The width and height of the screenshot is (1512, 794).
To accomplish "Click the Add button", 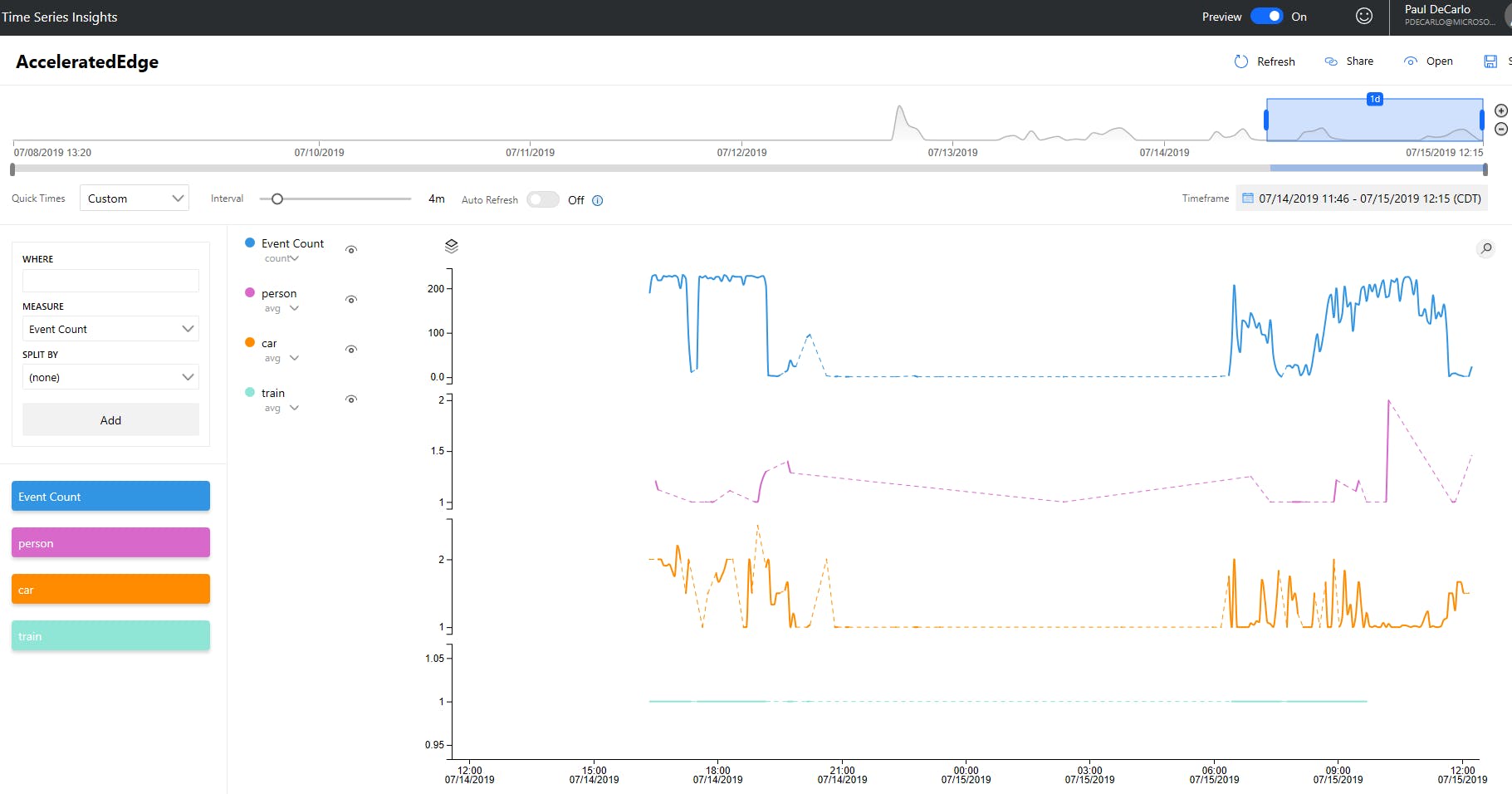I will point(110,420).
